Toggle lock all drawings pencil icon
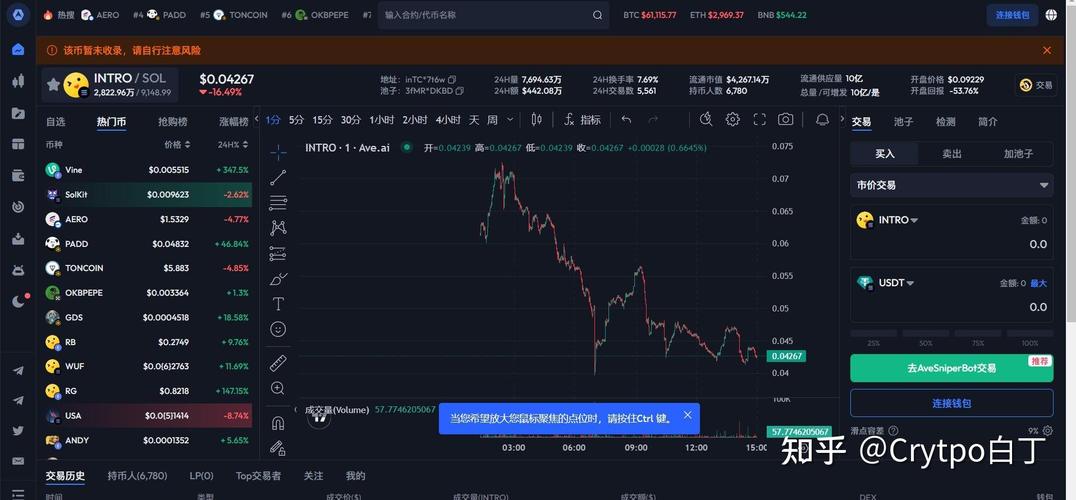Screen dimensions: 1076x500 (278, 448)
